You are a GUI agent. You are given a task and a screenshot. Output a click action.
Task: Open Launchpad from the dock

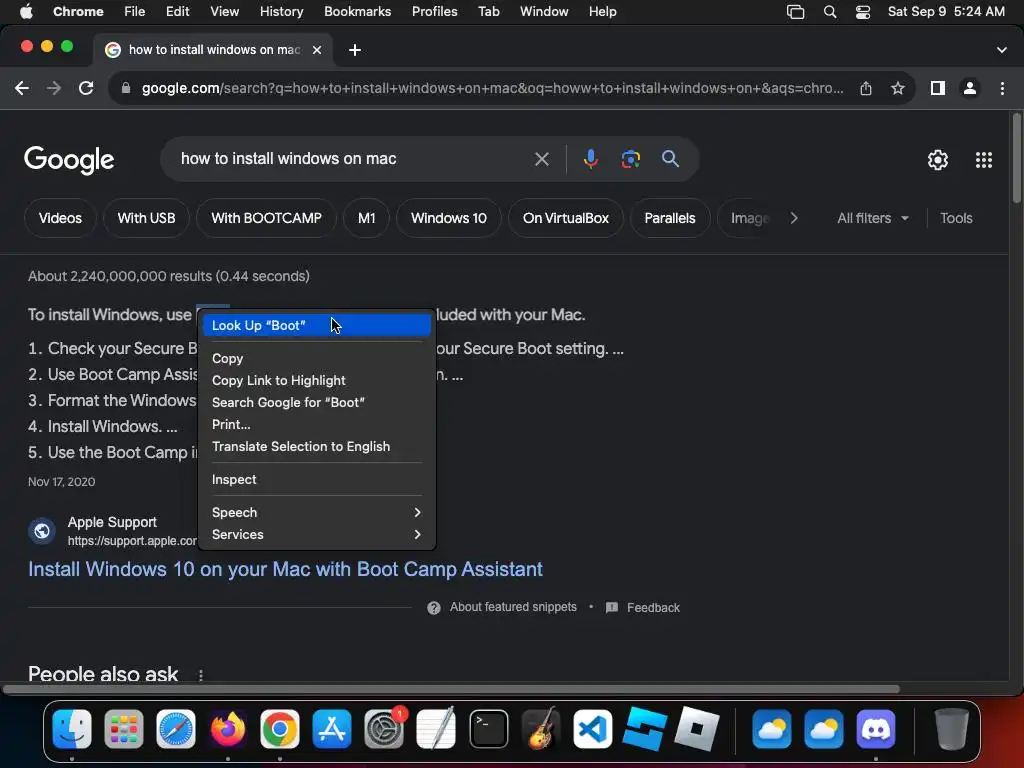[x=123, y=729]
